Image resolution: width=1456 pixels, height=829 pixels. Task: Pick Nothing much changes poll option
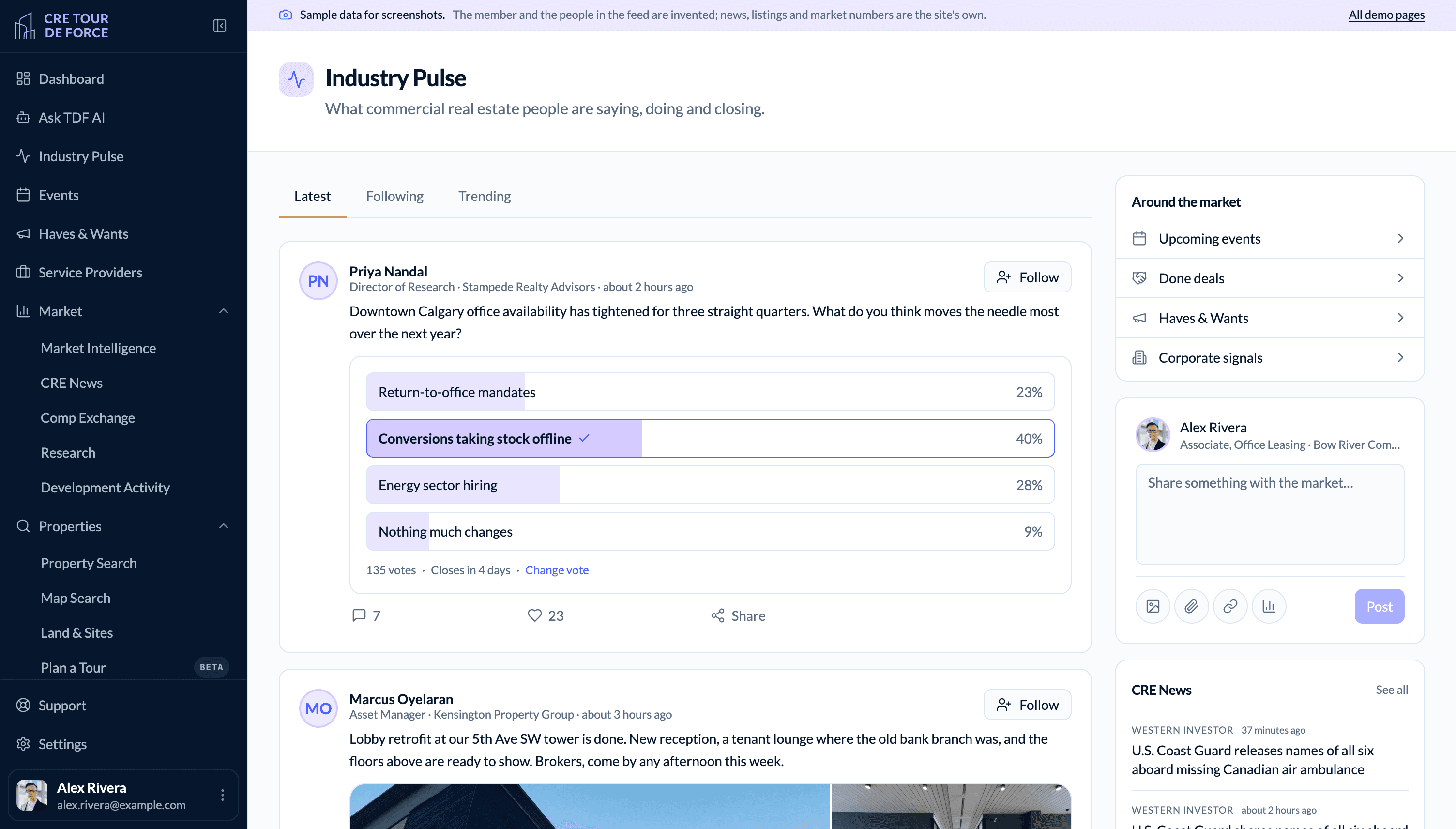point(710,531)
